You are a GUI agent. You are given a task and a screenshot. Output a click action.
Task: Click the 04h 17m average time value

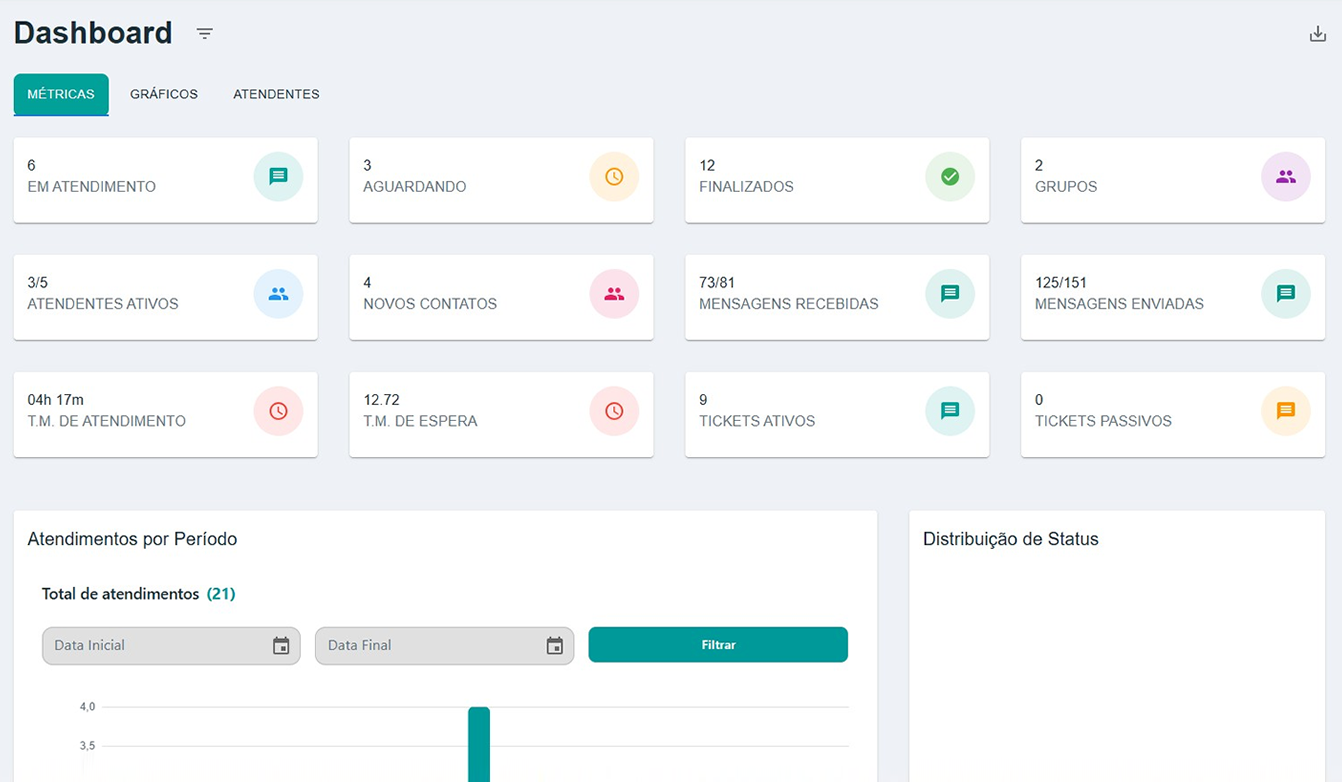pyautogui.click(x=56, y=400)
